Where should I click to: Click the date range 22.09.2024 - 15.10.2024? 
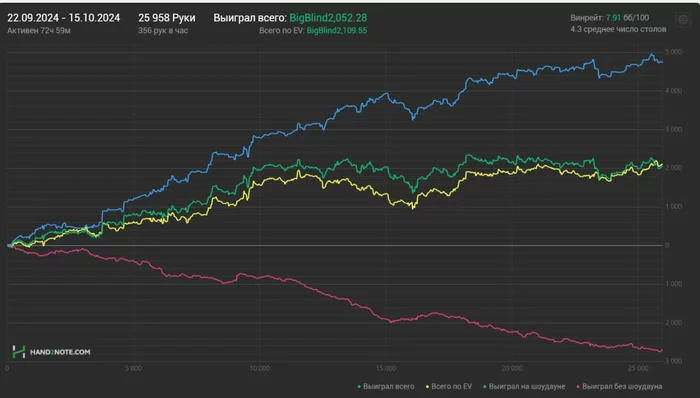point(63,18)
